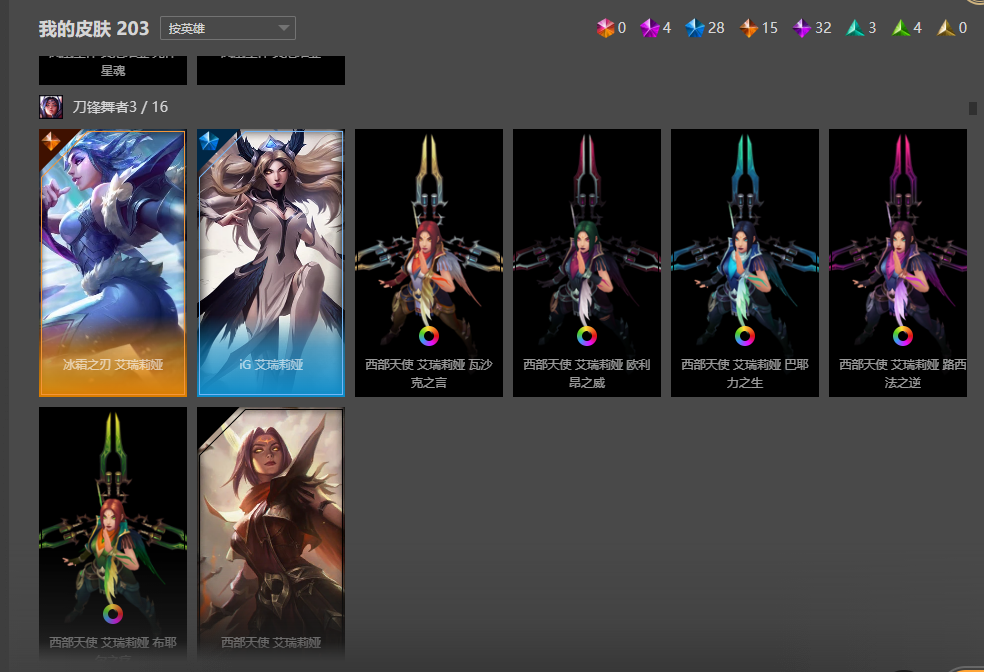The width and height of the screenshot is (984, 672).
Task: Open the chroma wheel on 欧利昂之威 card
Action: point(587,336)
